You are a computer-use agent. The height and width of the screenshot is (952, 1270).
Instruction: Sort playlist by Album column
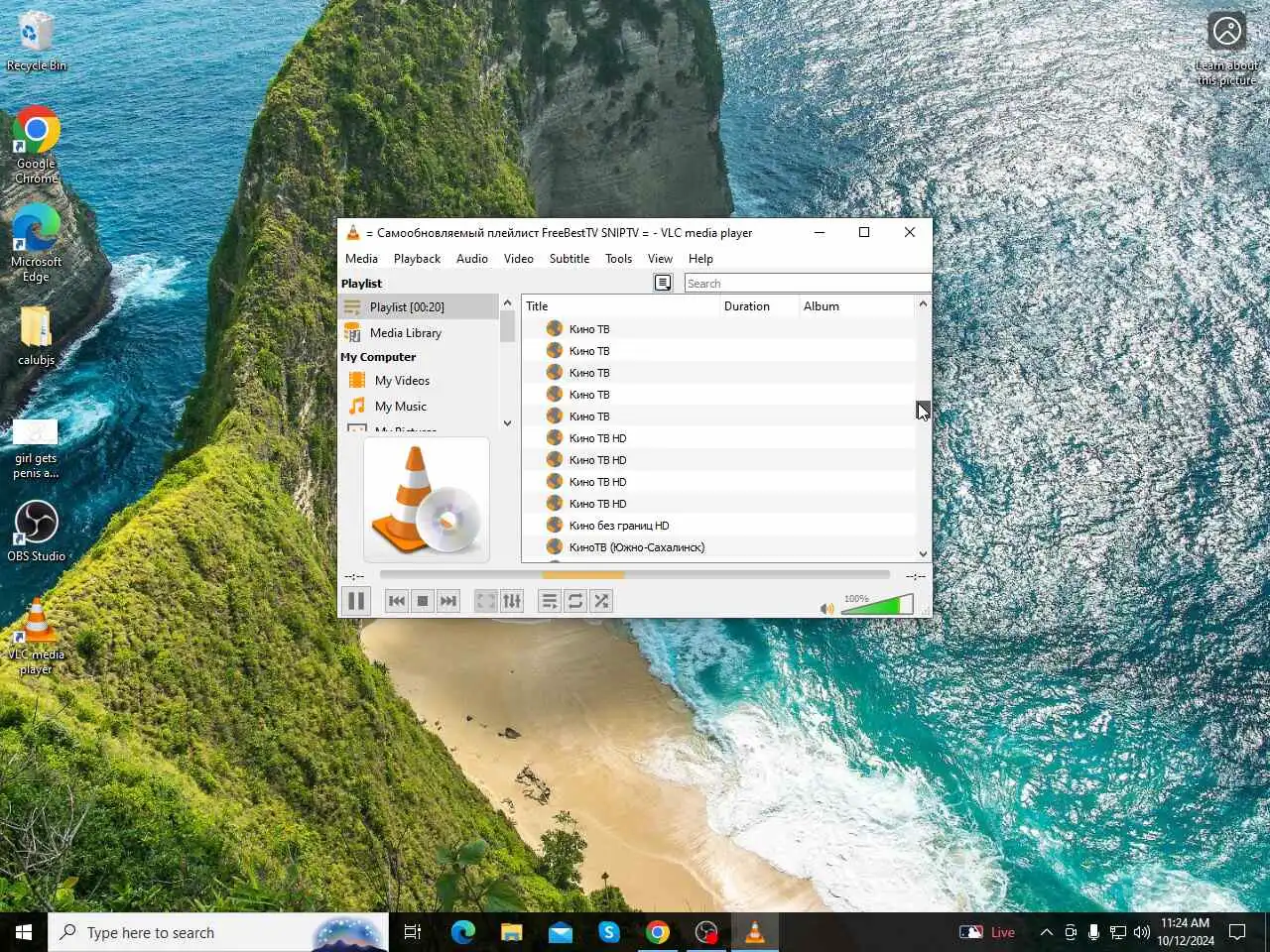pyautogui.click(x=857, y=306)
